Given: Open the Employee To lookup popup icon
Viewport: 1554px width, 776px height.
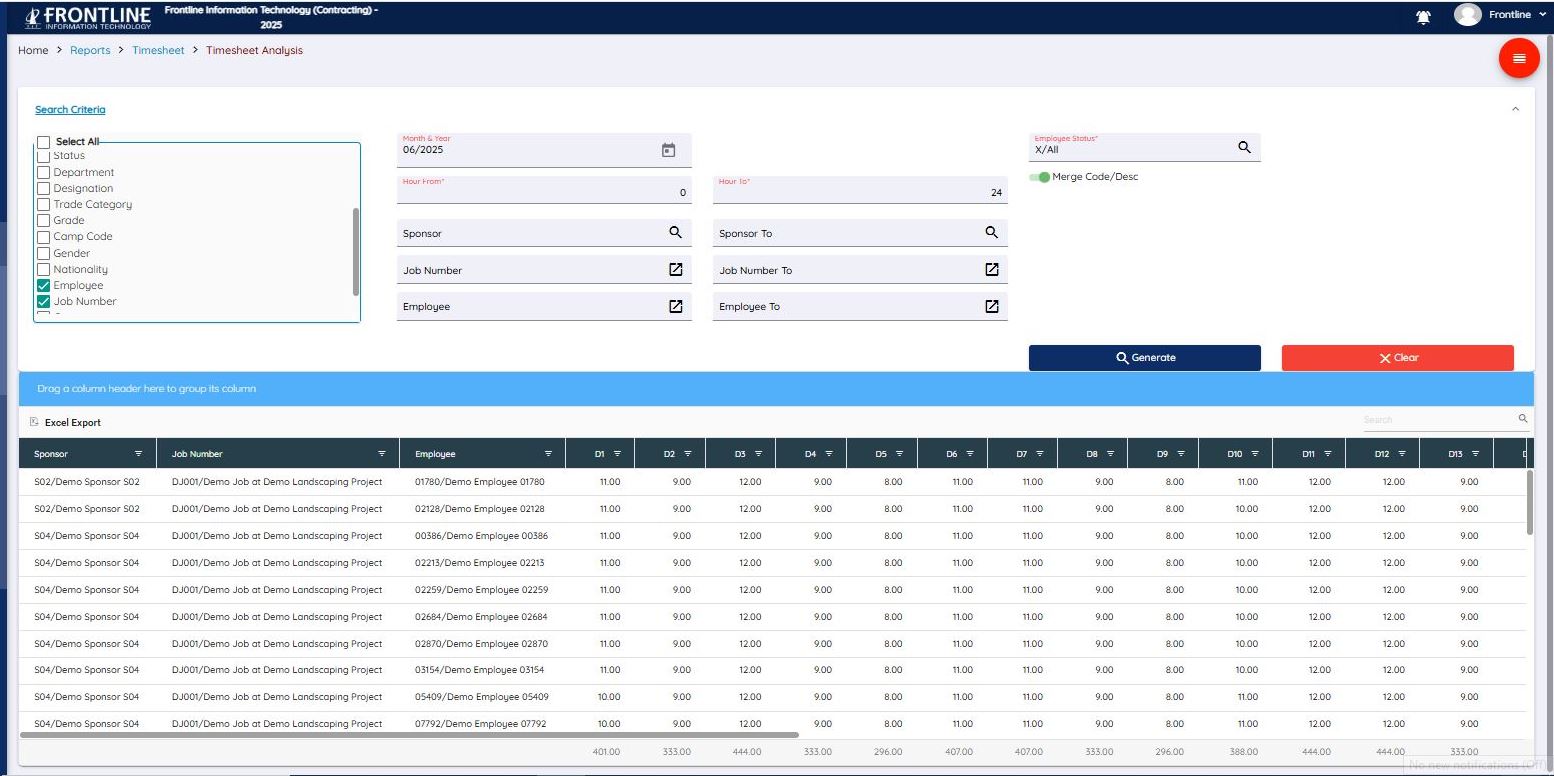Looking at the screenshot, I should pyautogui.click(x=991, y=306).
